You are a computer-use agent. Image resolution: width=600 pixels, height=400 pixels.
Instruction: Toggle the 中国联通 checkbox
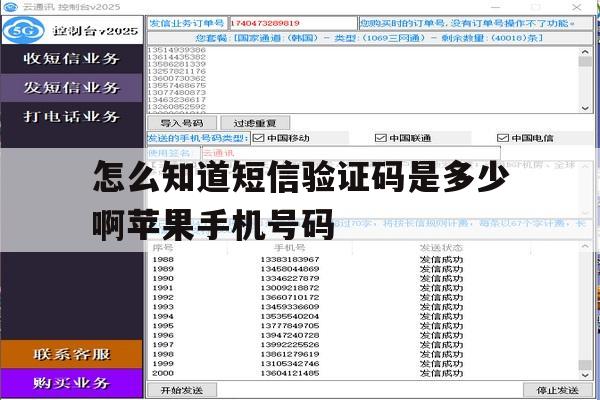coord(380,138)
